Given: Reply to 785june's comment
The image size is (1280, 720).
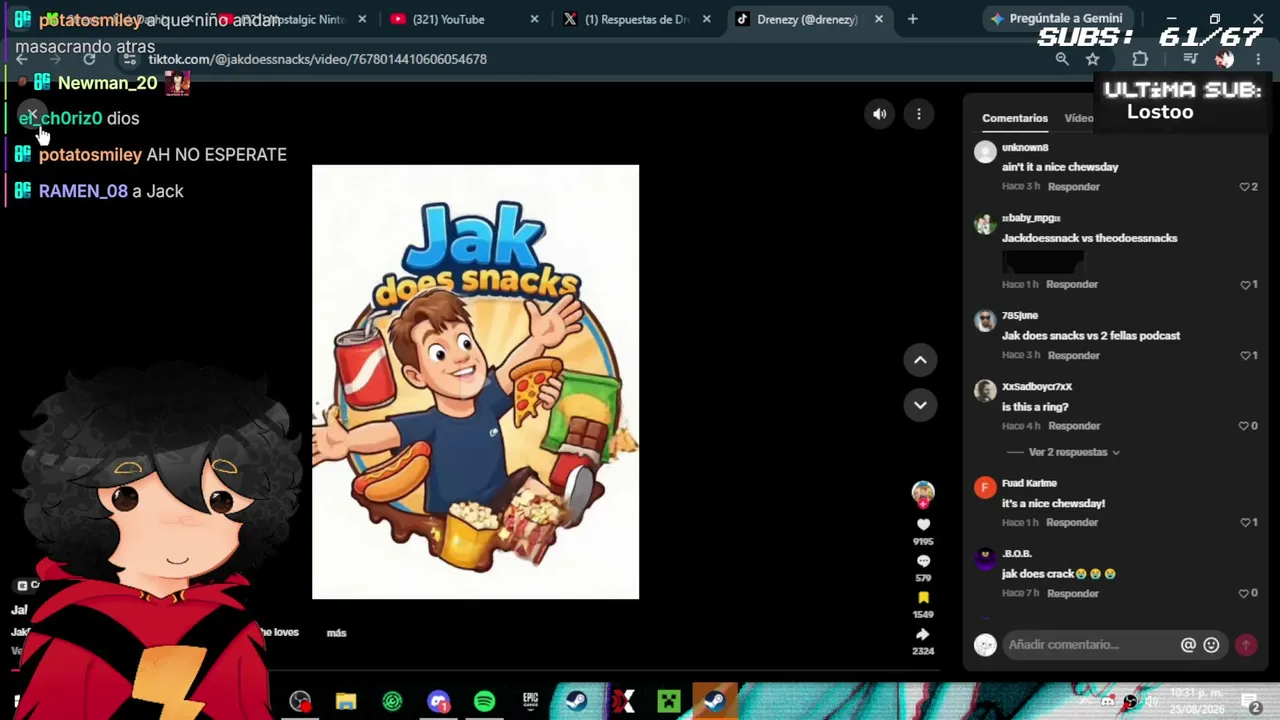Looking at the screenshot, I should (1073, 355).
